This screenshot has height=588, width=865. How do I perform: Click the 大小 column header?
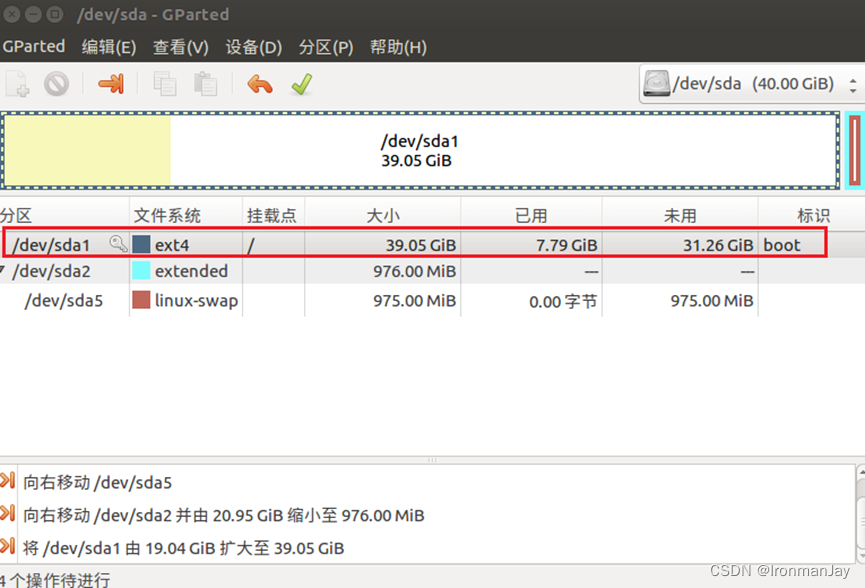[382, 215]
